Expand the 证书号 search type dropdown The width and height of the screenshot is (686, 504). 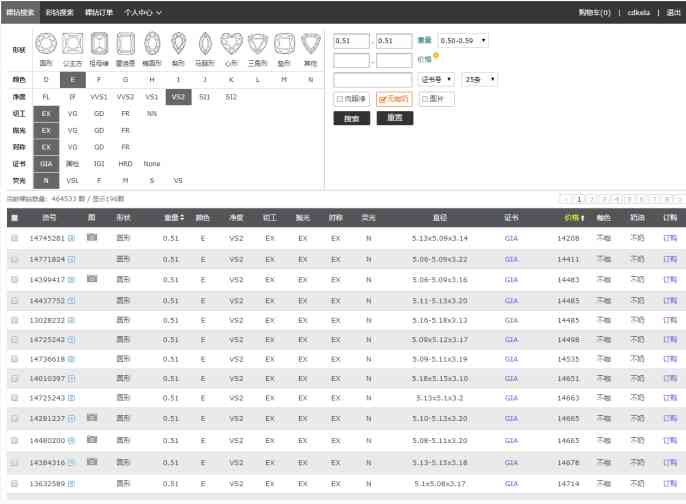click(436, 79)
